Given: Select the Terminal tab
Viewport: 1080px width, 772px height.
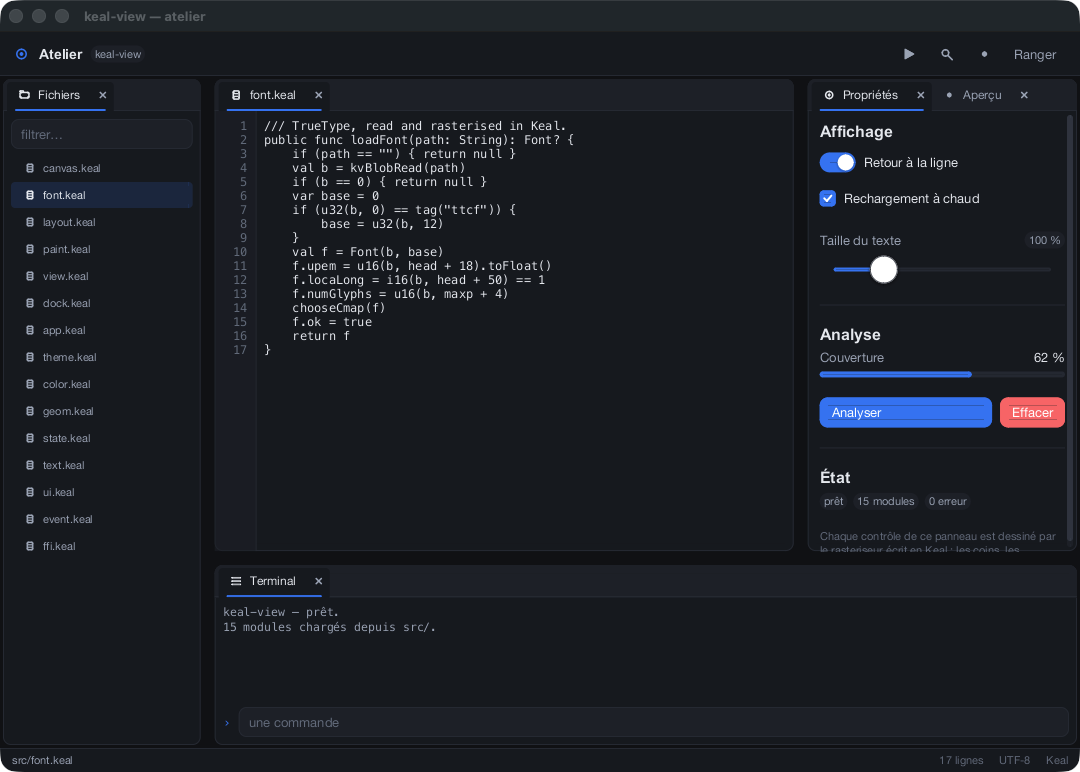Looking at the screenshot, I should tap(273, 581).
